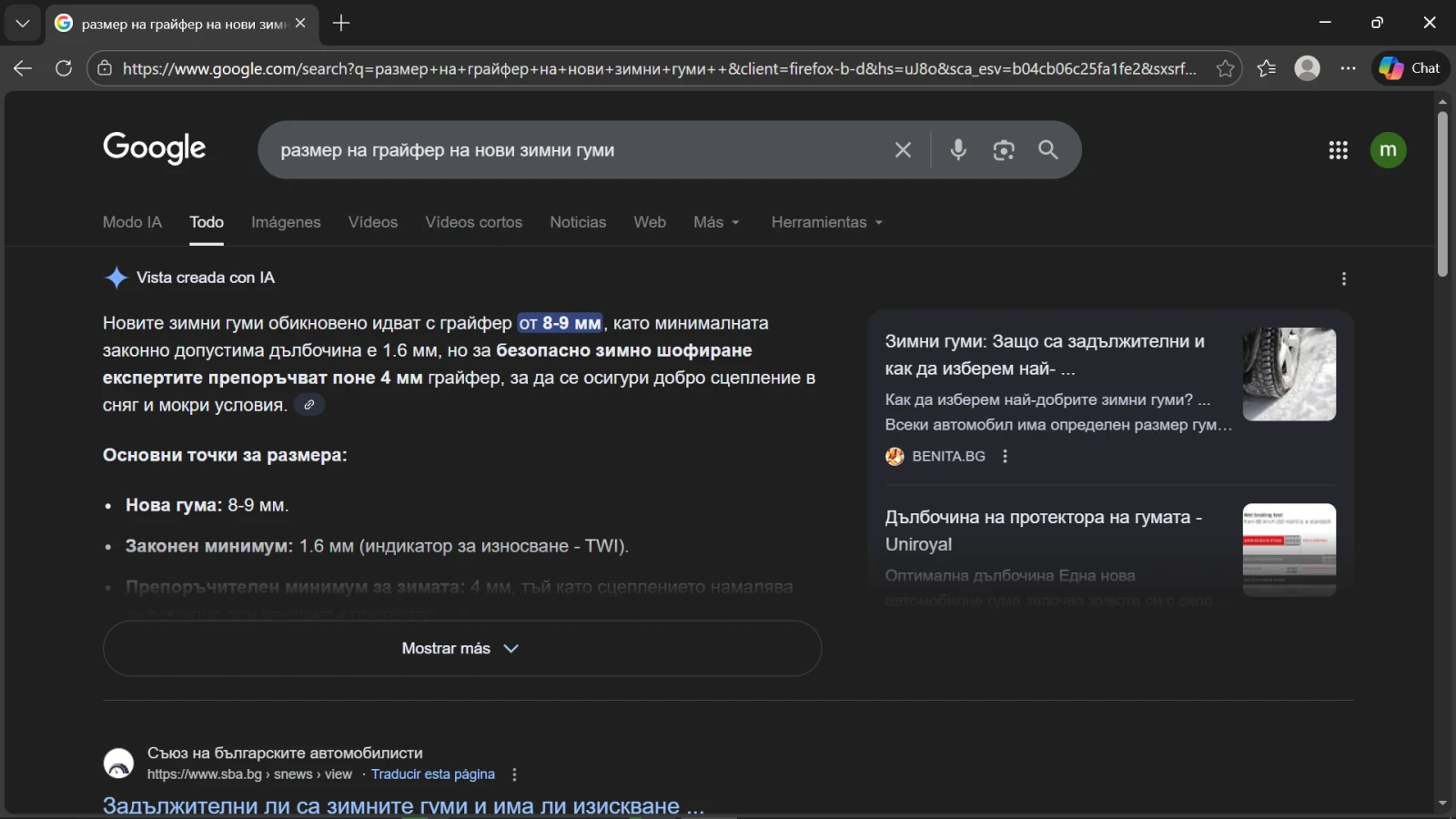
Task: Switch to the Noticias tab
Action: click(577, 222)
